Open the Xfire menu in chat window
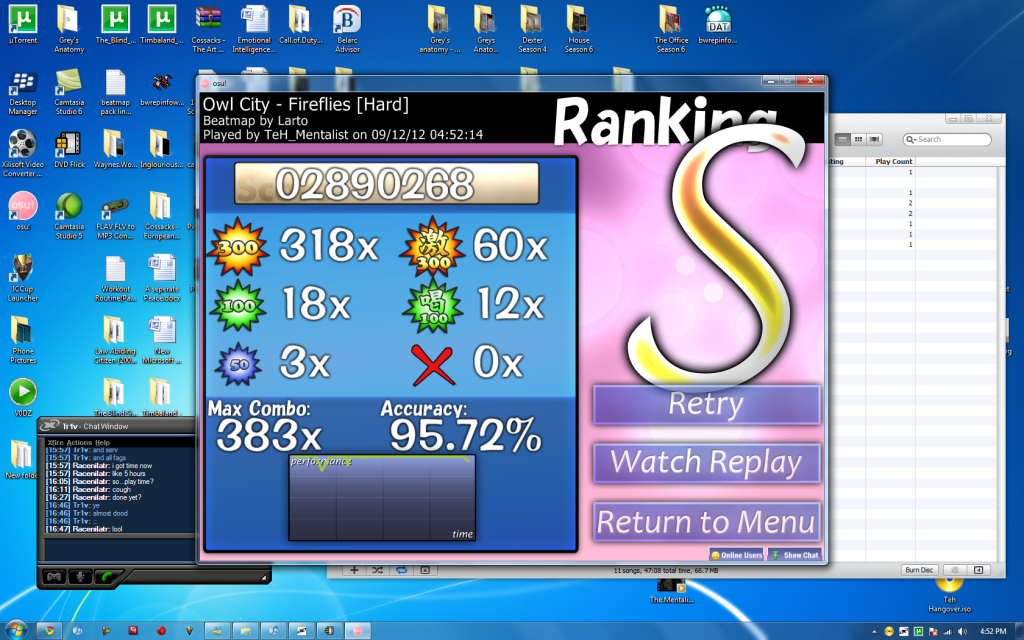Image resolution: width=1024 pixels, height=640 pixels. coord(55,443)
